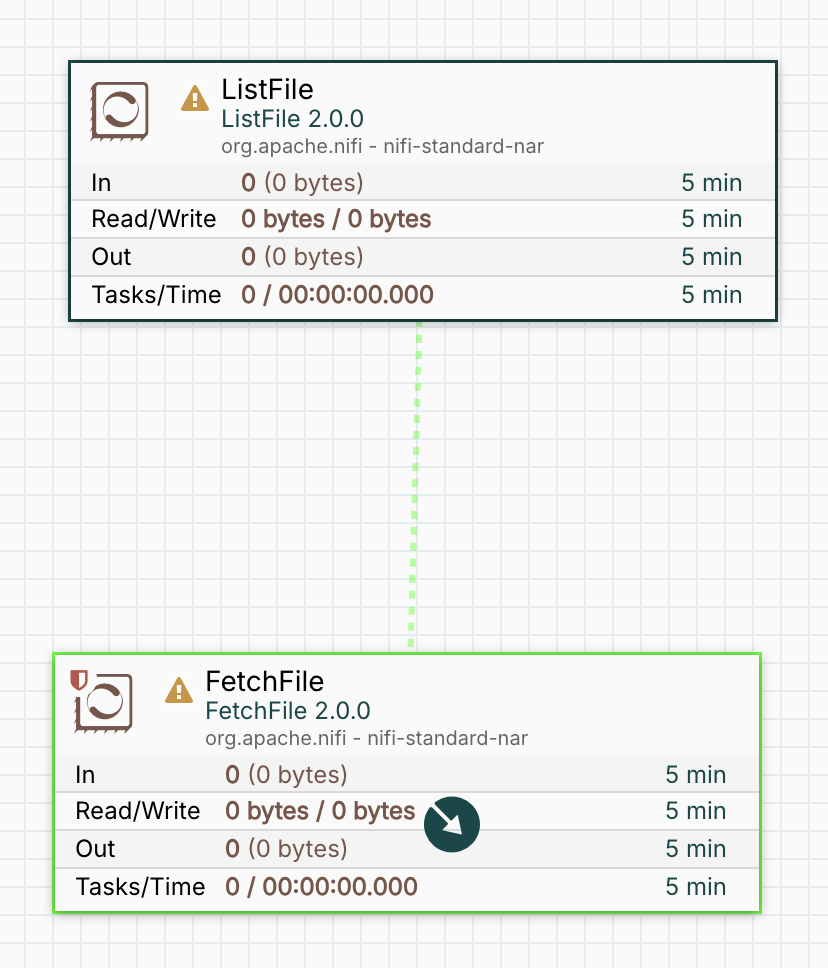Click ListFile's Tasks/Time value
Screen dimensions: 828x968
click(337, 295)
